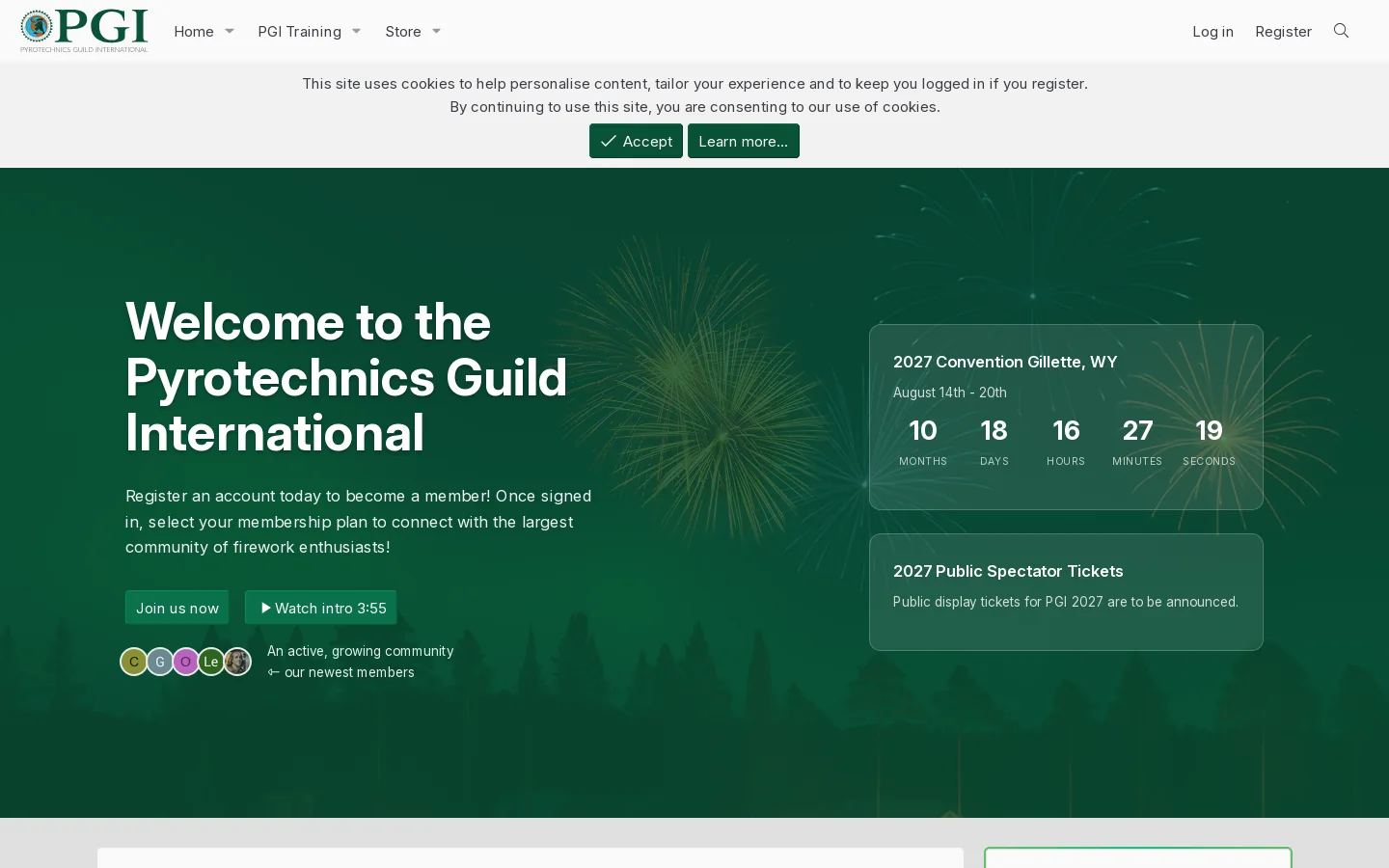Click 'An active, growing community' text
Image resolution: width=1389 pixels, height=868 pixels.
coord(360,651)
